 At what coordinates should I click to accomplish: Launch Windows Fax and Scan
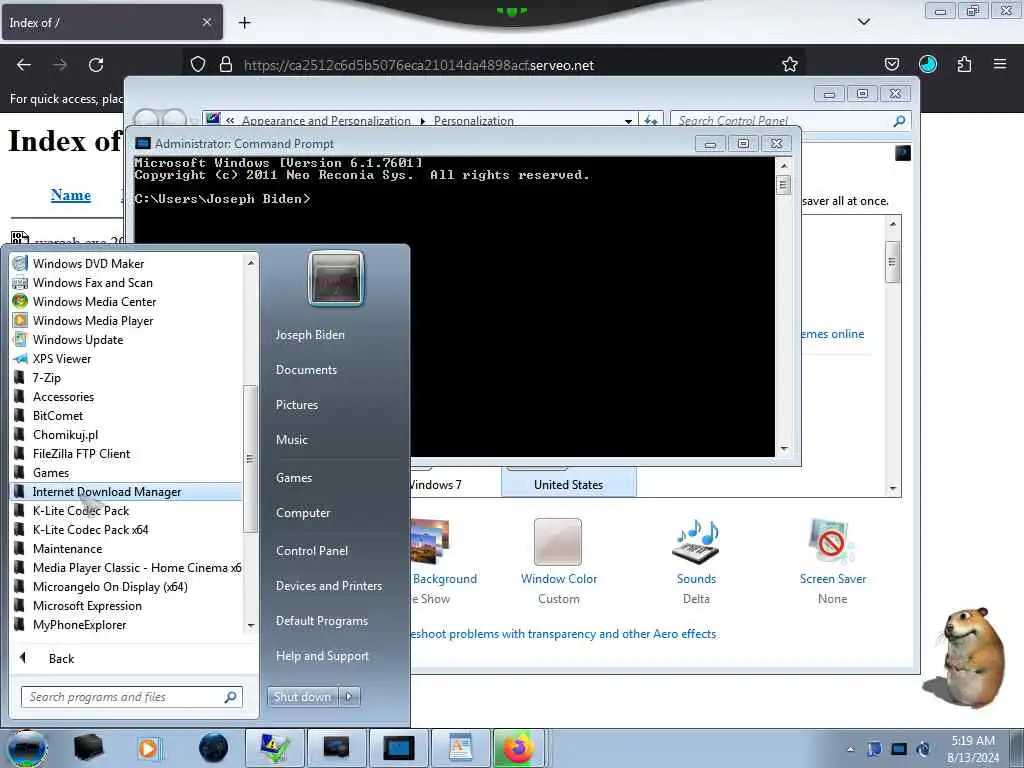[x=92, y=283]
